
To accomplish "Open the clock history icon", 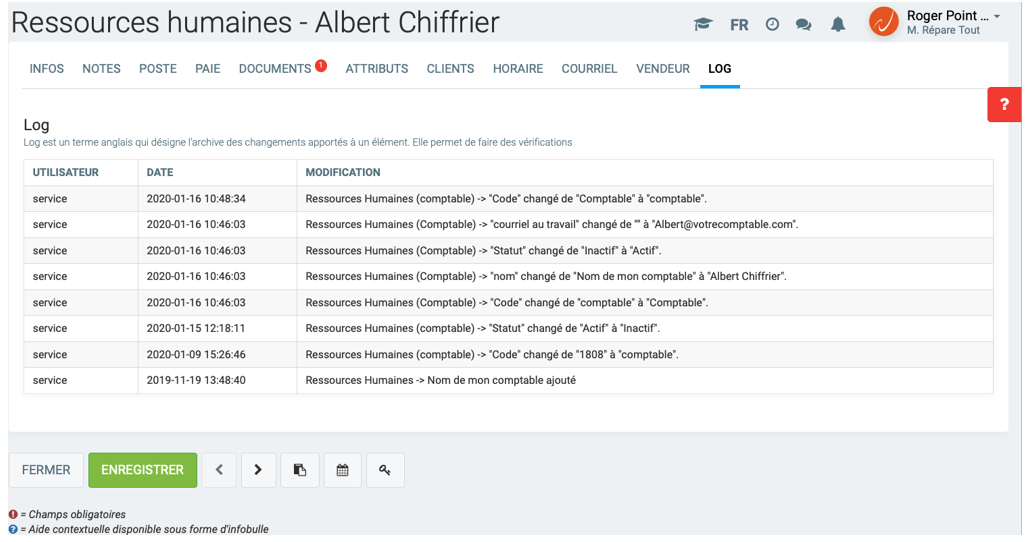I will pyautogui.click(x=772, y=24).
